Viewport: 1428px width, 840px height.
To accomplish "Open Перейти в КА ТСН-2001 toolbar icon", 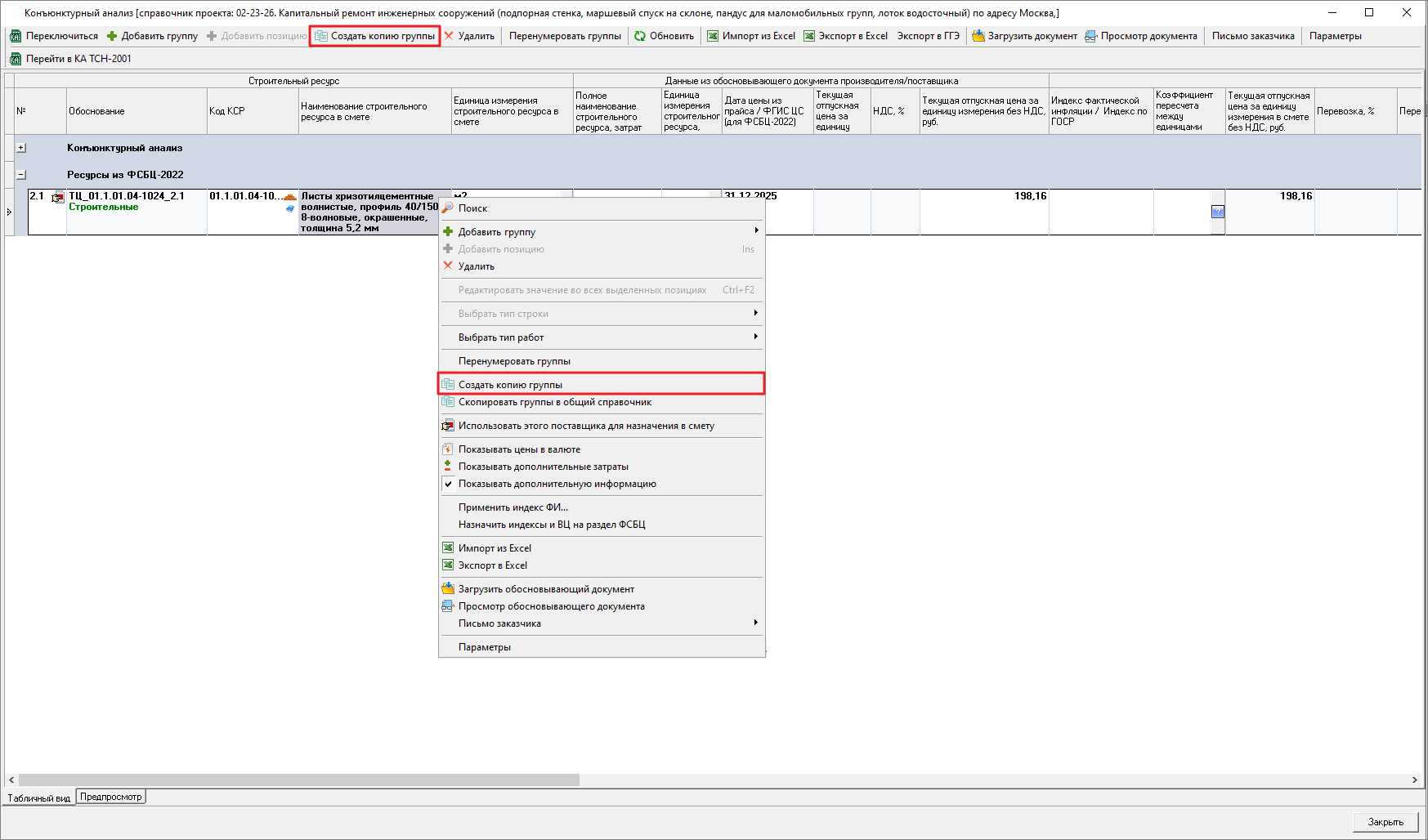I will [16, 59].
